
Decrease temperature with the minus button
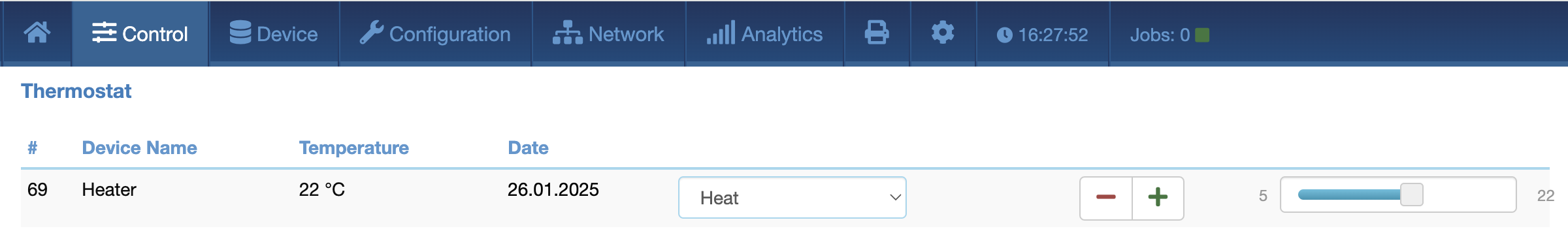(1106, 198)
